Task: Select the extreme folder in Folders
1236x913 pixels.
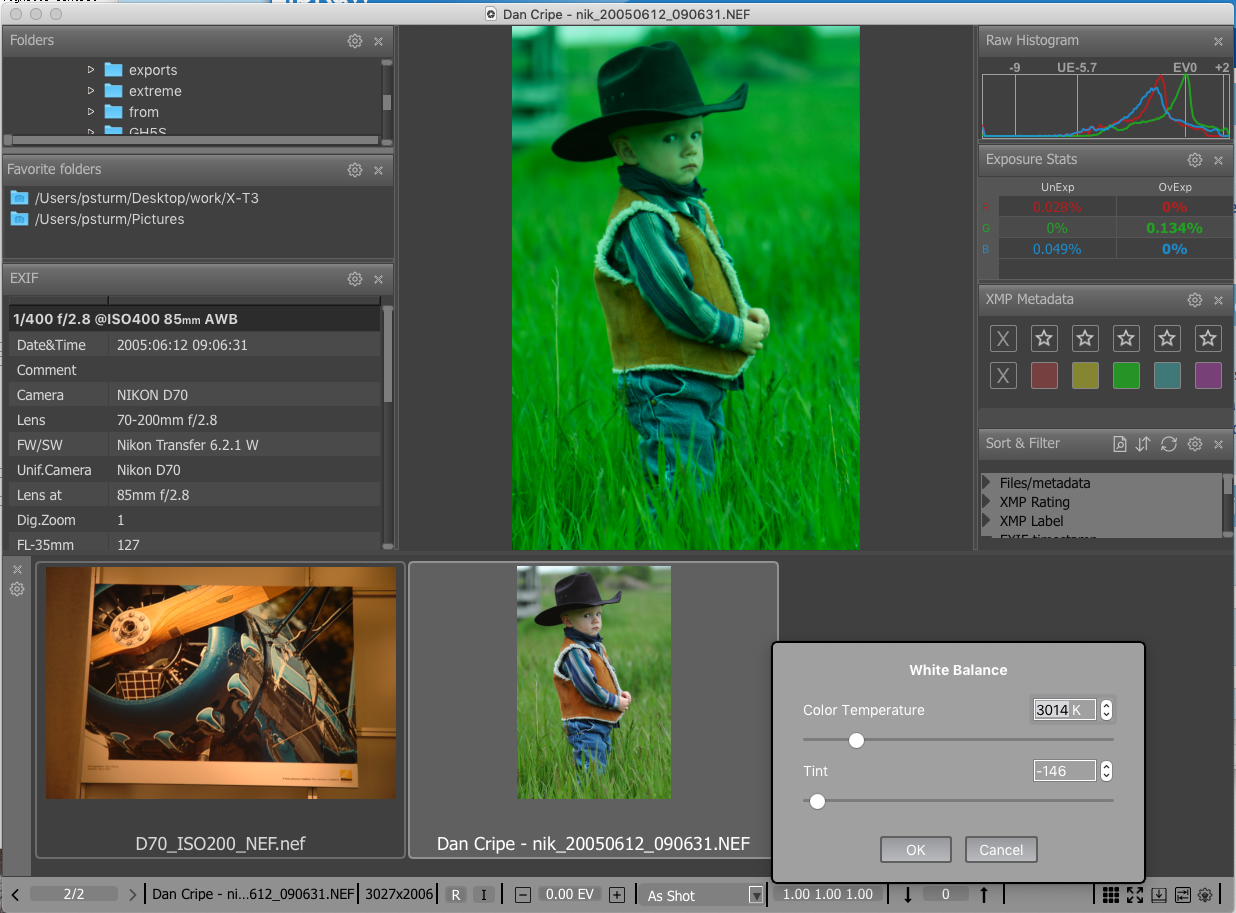Action: tap(155, 91)
